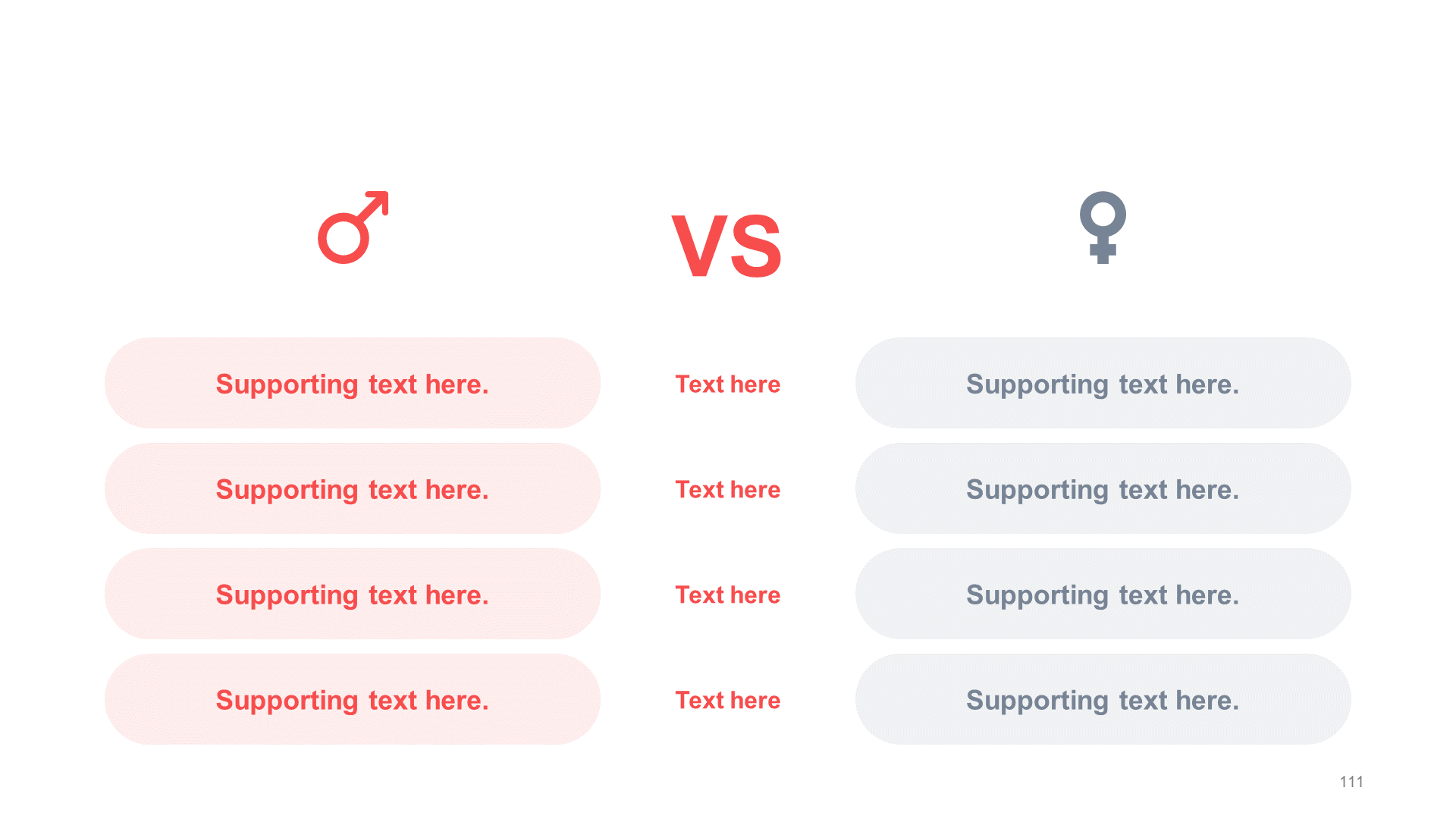Click the third red 'Text here' label
Image resolution: width=1456 pixels, height=819 pixels.
(728, 595)
